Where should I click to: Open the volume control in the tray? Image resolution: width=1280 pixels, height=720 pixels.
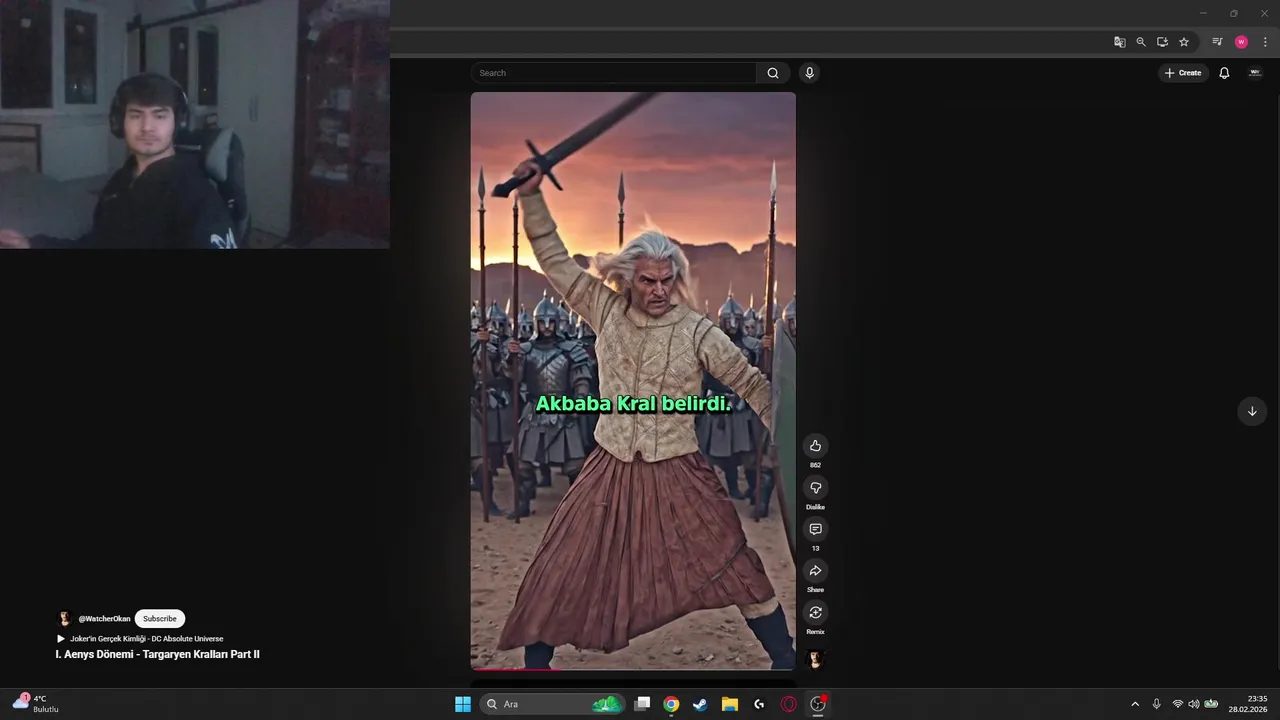point(1193,704)
